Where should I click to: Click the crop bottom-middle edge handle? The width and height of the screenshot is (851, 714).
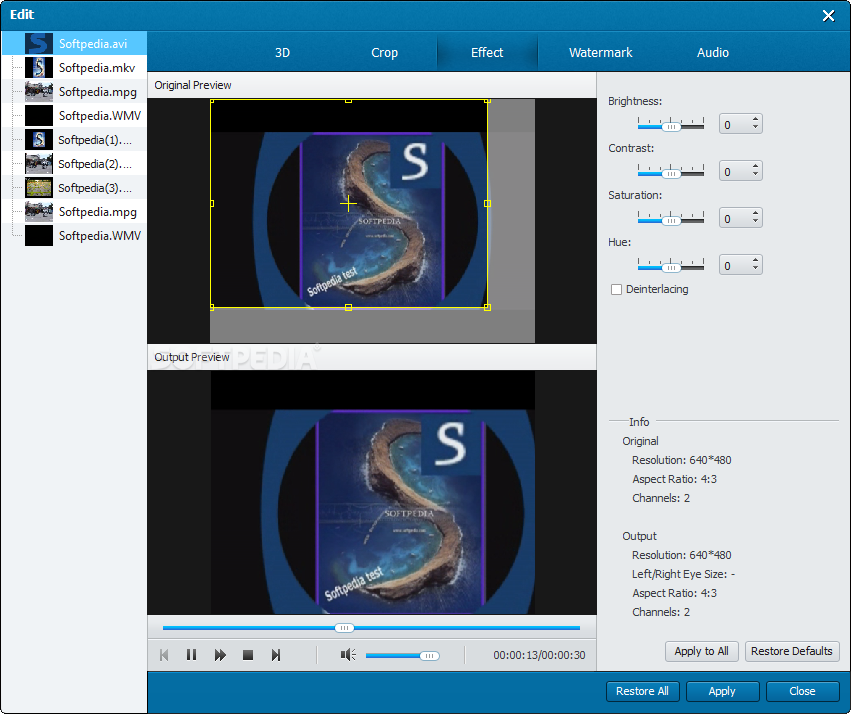click(x=348, y=307)
